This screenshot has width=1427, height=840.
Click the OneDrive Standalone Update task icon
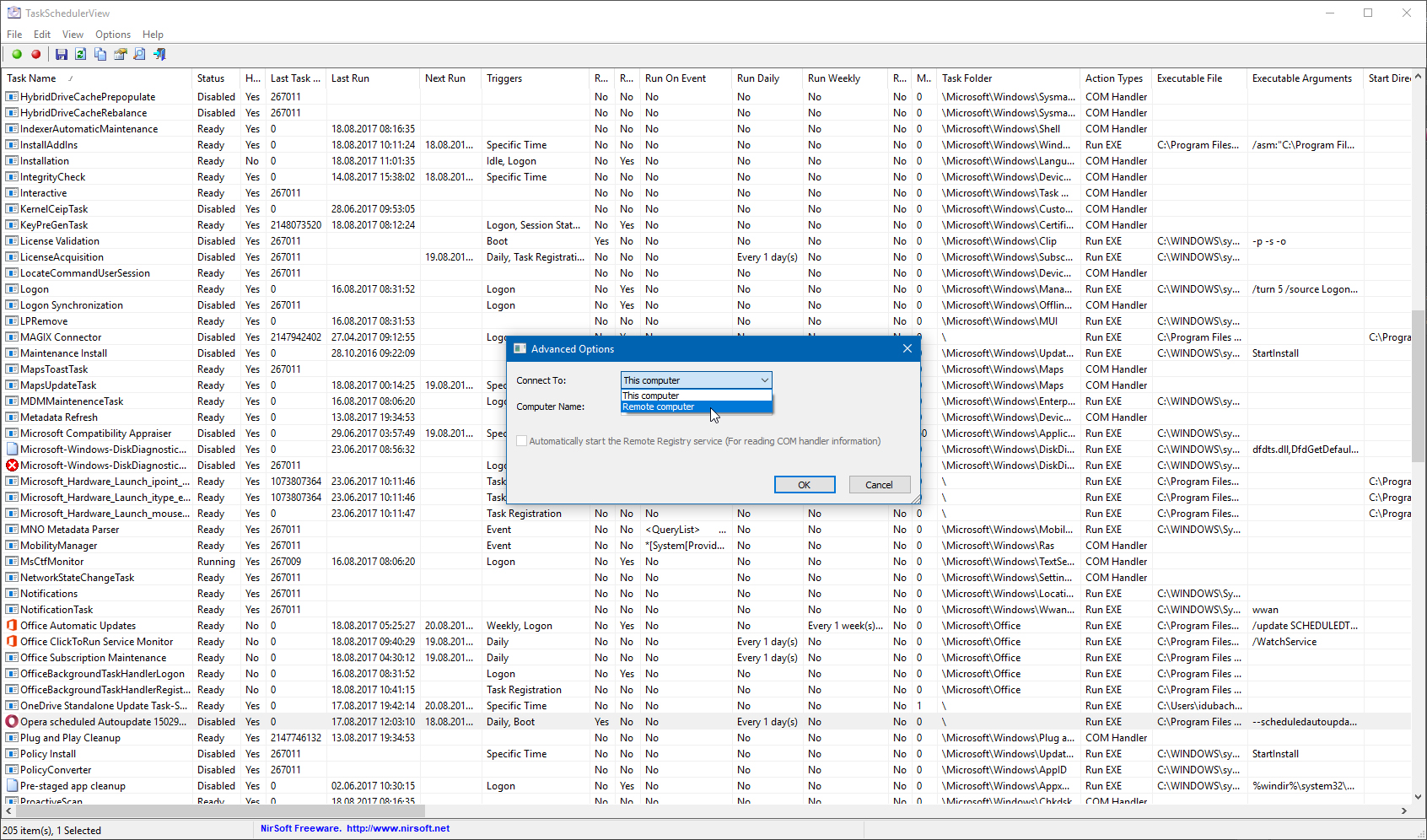click(12, 706)
